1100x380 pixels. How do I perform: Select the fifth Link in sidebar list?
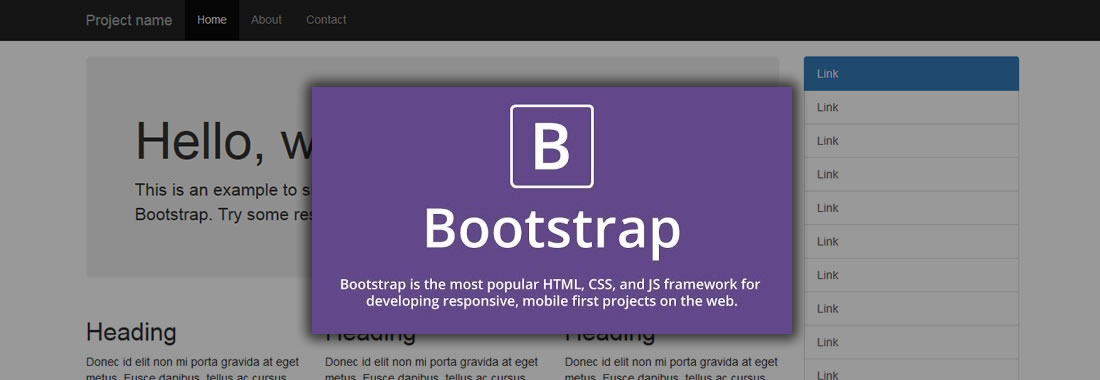tap(911, 208)
